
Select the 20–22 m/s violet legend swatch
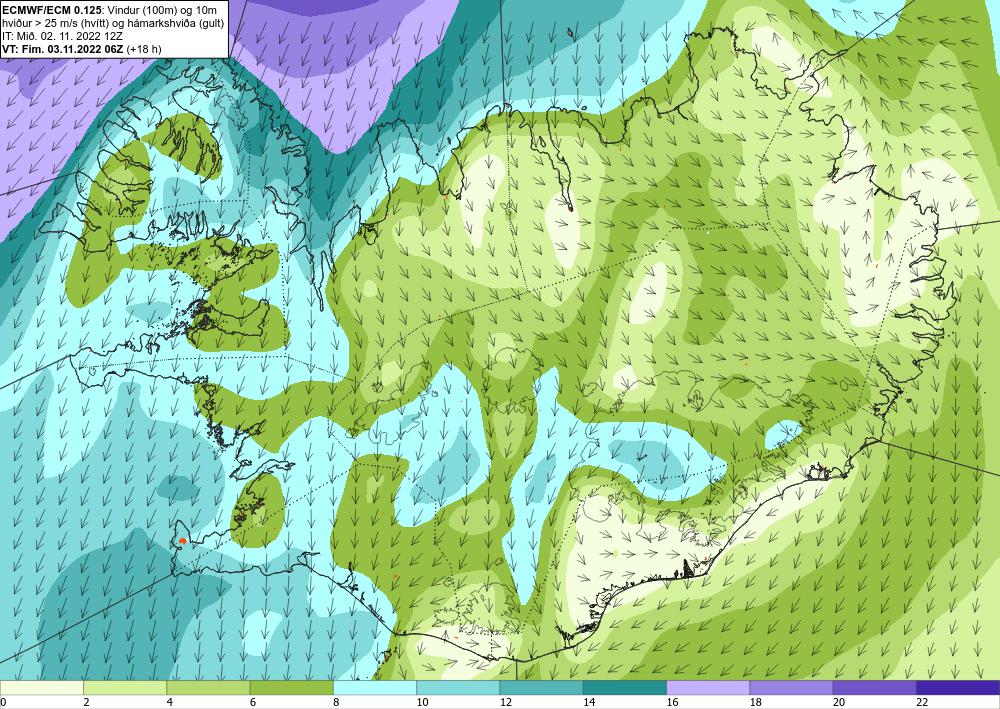tap(875, 688)
